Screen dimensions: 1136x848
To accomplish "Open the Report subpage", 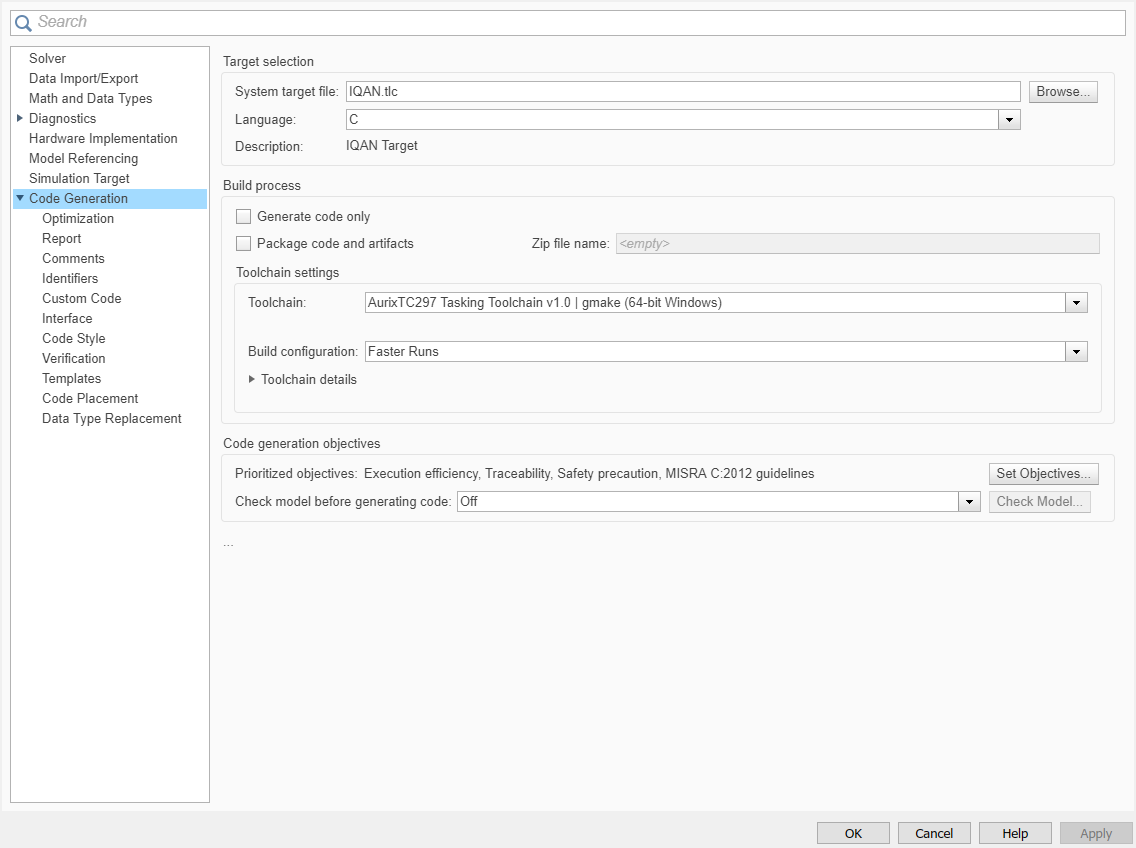I will 62,238.
